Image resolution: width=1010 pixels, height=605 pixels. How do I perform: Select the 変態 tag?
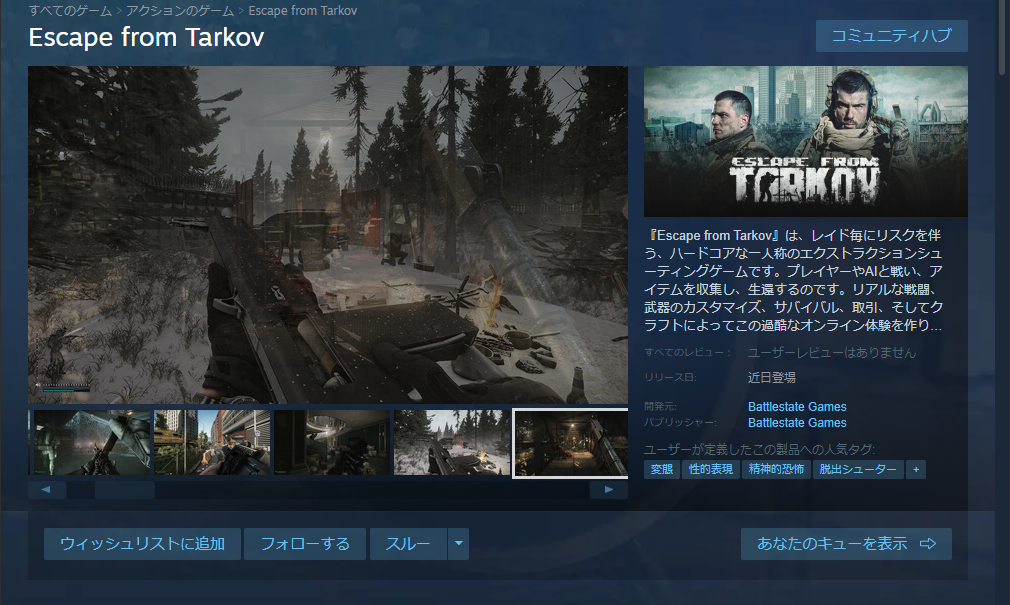[x=662, y=469]
